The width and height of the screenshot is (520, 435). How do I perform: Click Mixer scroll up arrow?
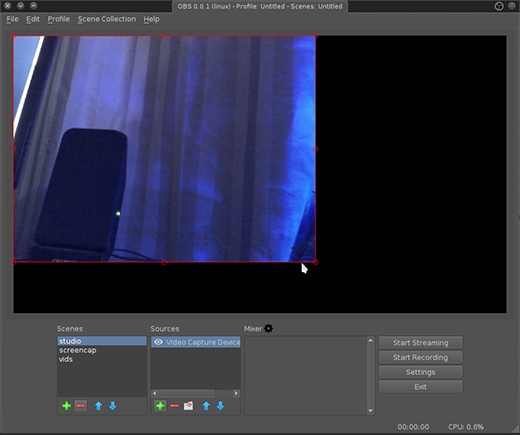370,340
